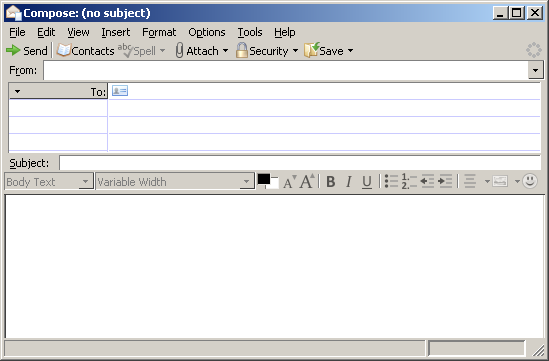The image size is (549, 361).
Task: Click inside the Subject field
Action: click(300, 163)
